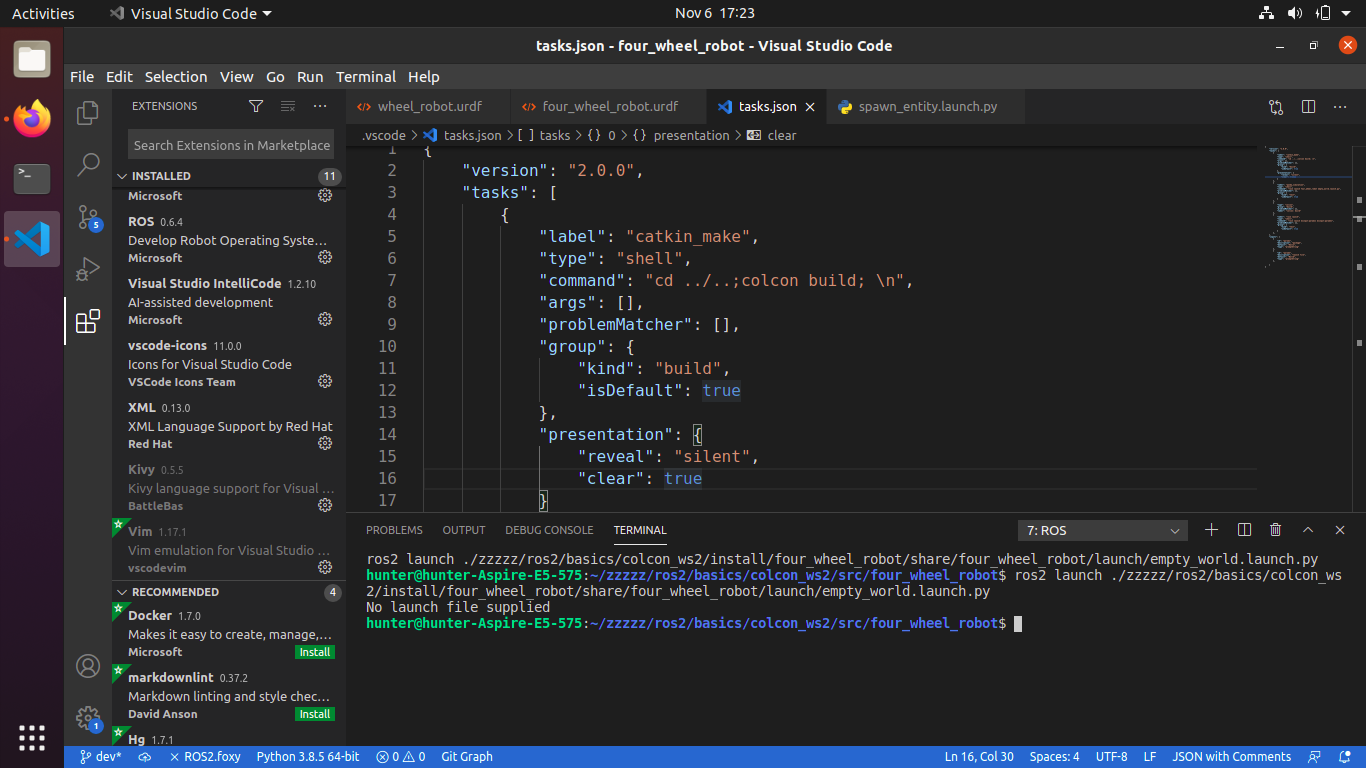Open the Explorer view in activity bar
Image resolution: width=1366 pixels, height=768 pixels.
pyautogui.click(x=88, y=113)
